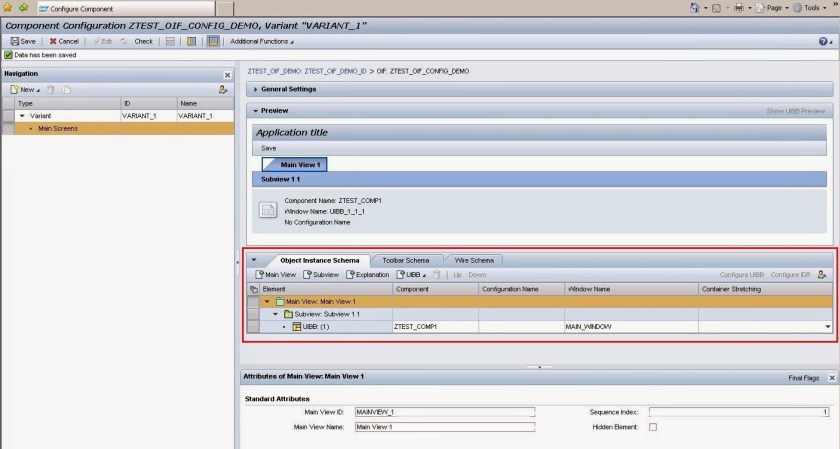Add a Main View in schema toolbar

(276, 274)
